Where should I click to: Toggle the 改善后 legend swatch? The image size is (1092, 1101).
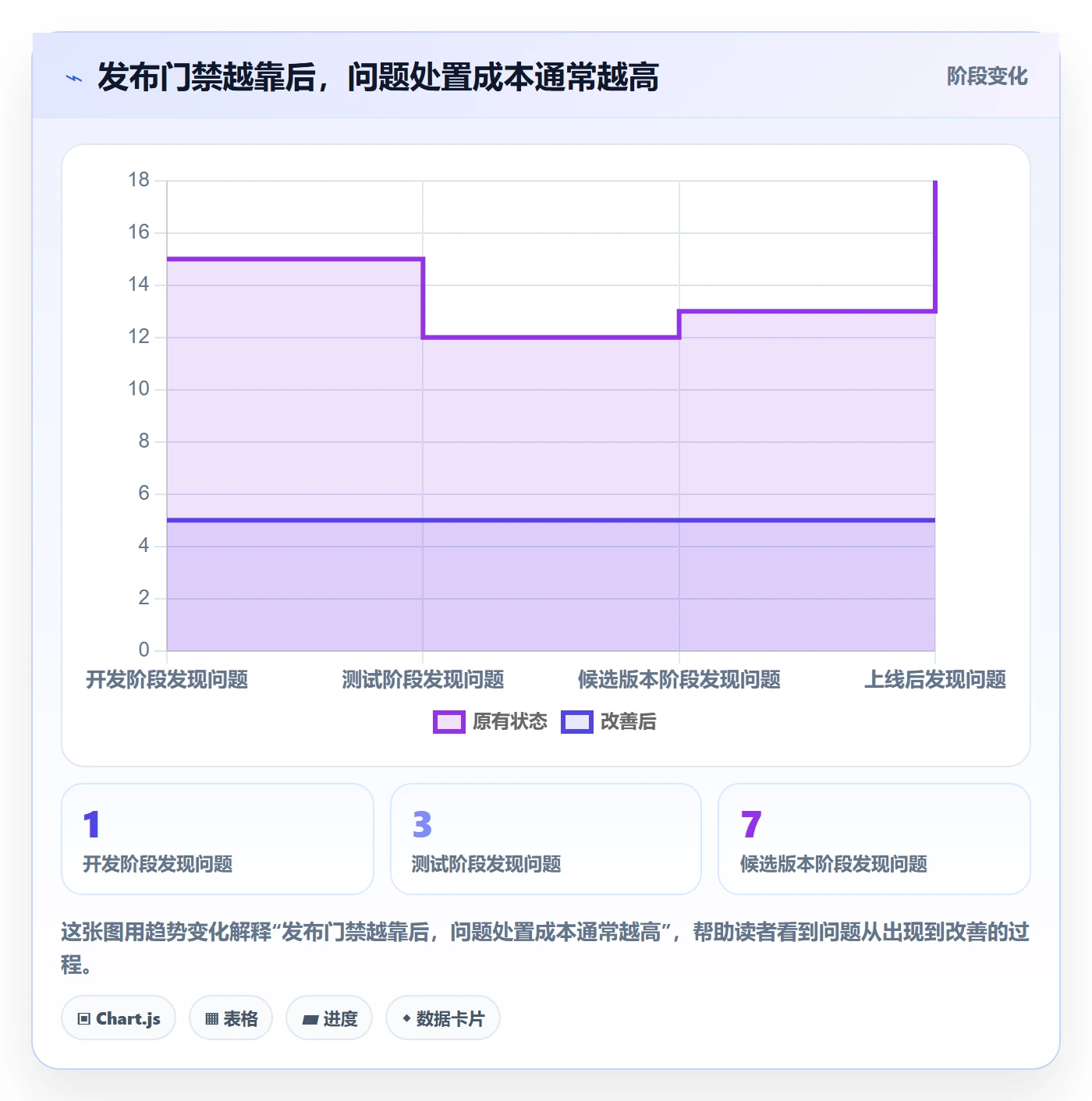click(x=577, y=722)
